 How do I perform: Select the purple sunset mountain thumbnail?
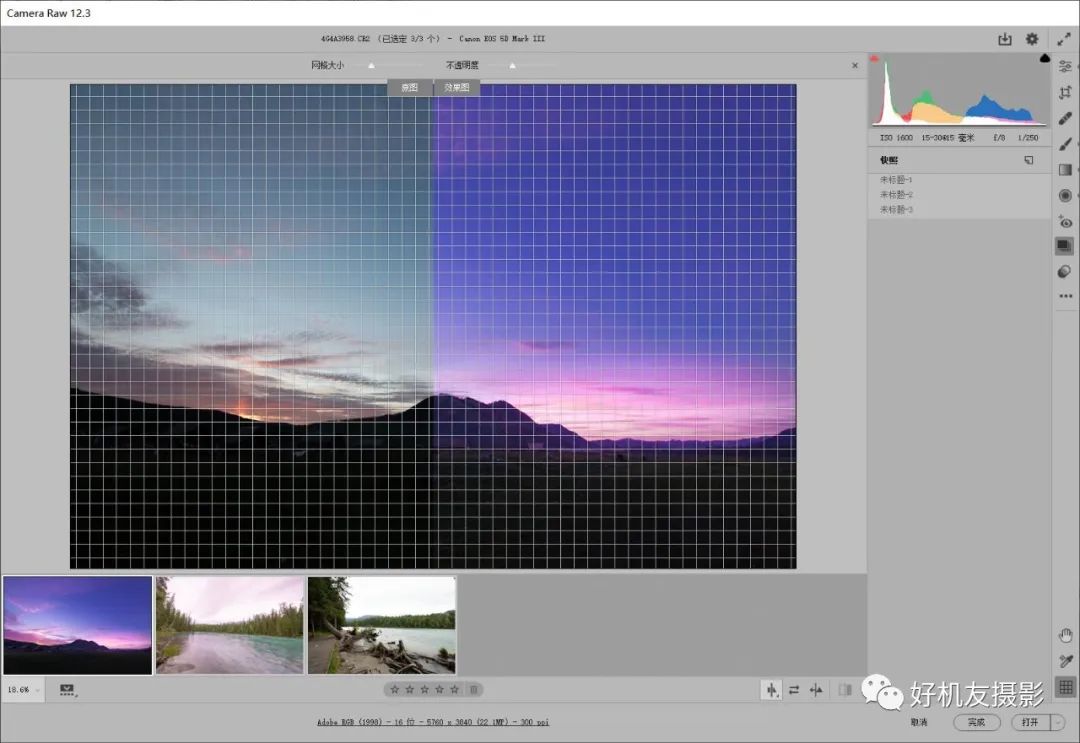pyautogui.click(x=78, y=625)
